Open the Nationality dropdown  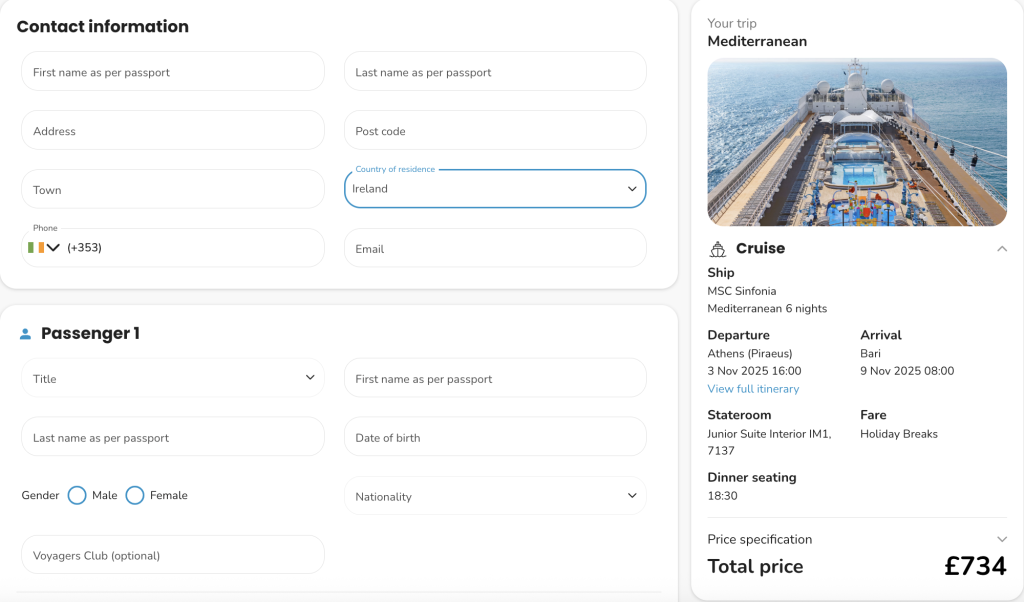(x=495, y=496)
